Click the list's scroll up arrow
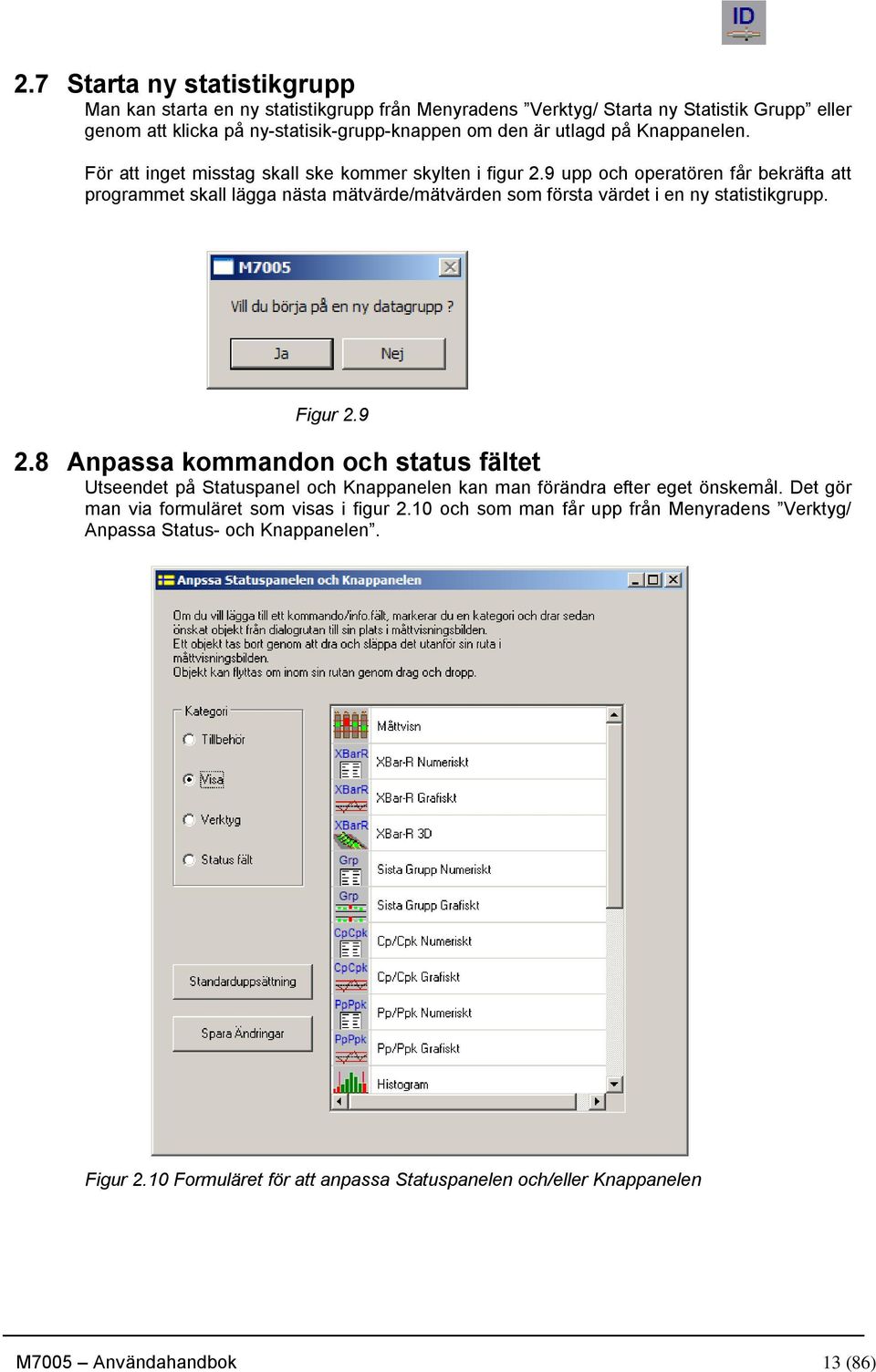 (615, 716)
